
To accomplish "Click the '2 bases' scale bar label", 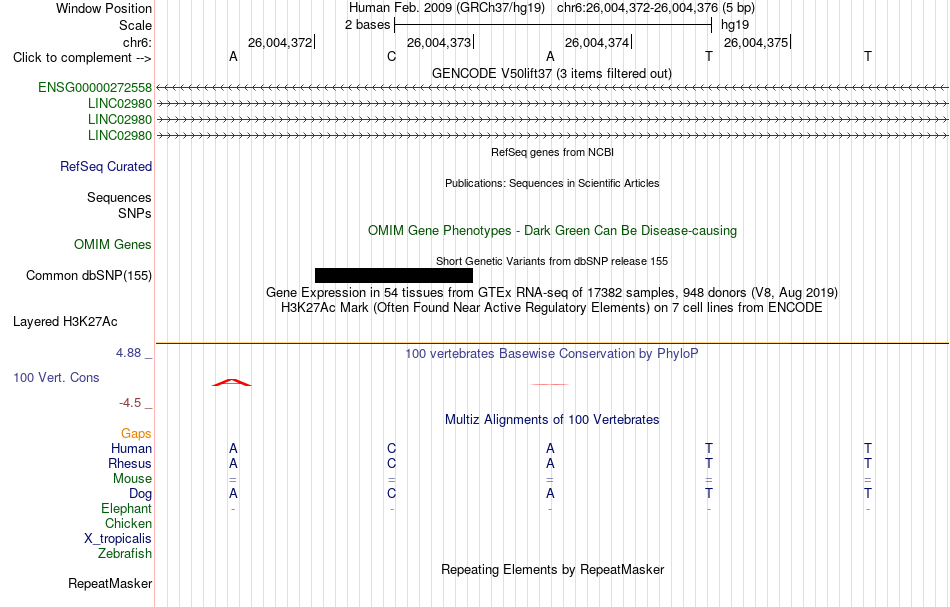I will pos(367,25).
